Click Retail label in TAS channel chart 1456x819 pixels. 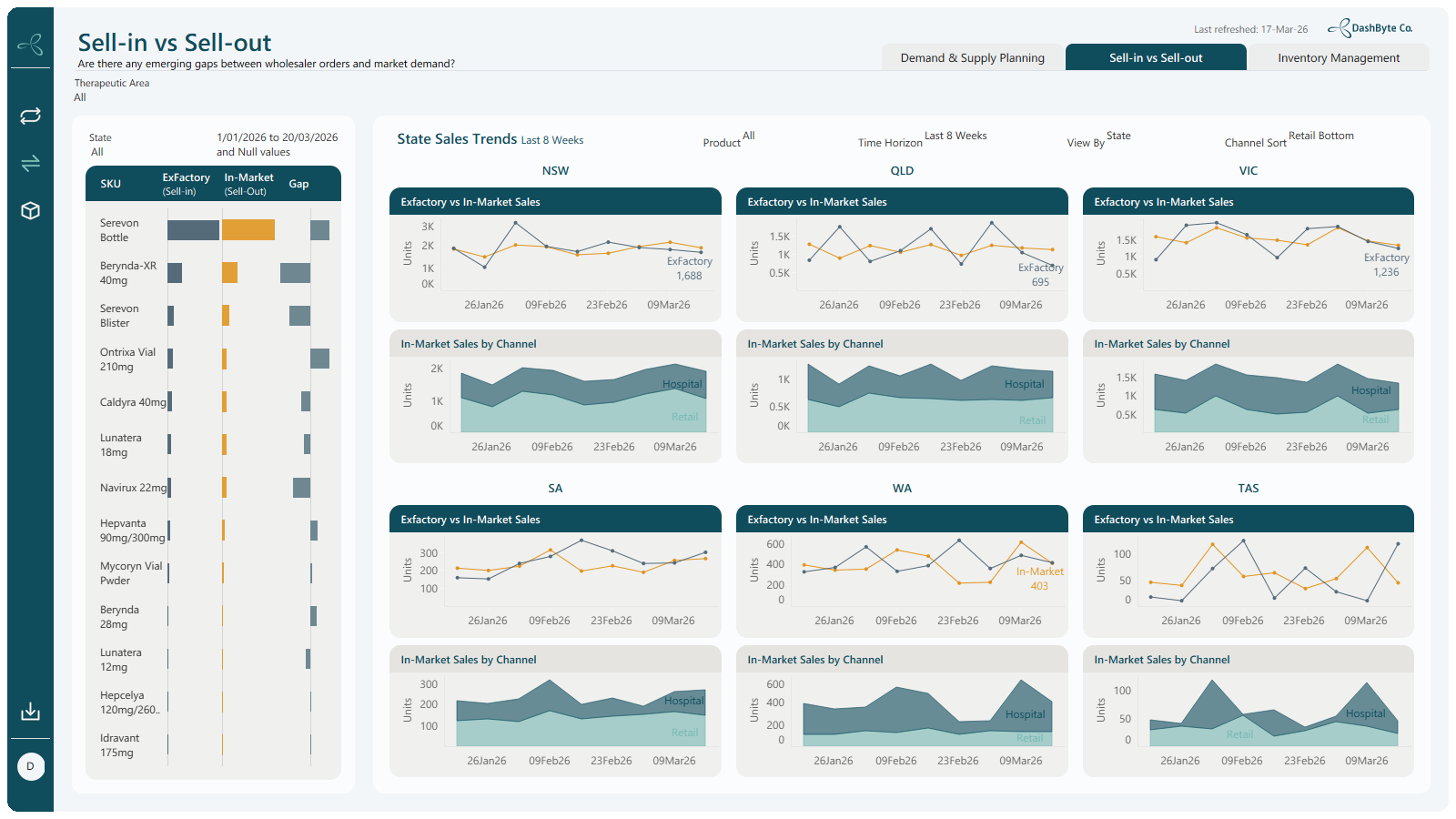(x=1239, y=734)
